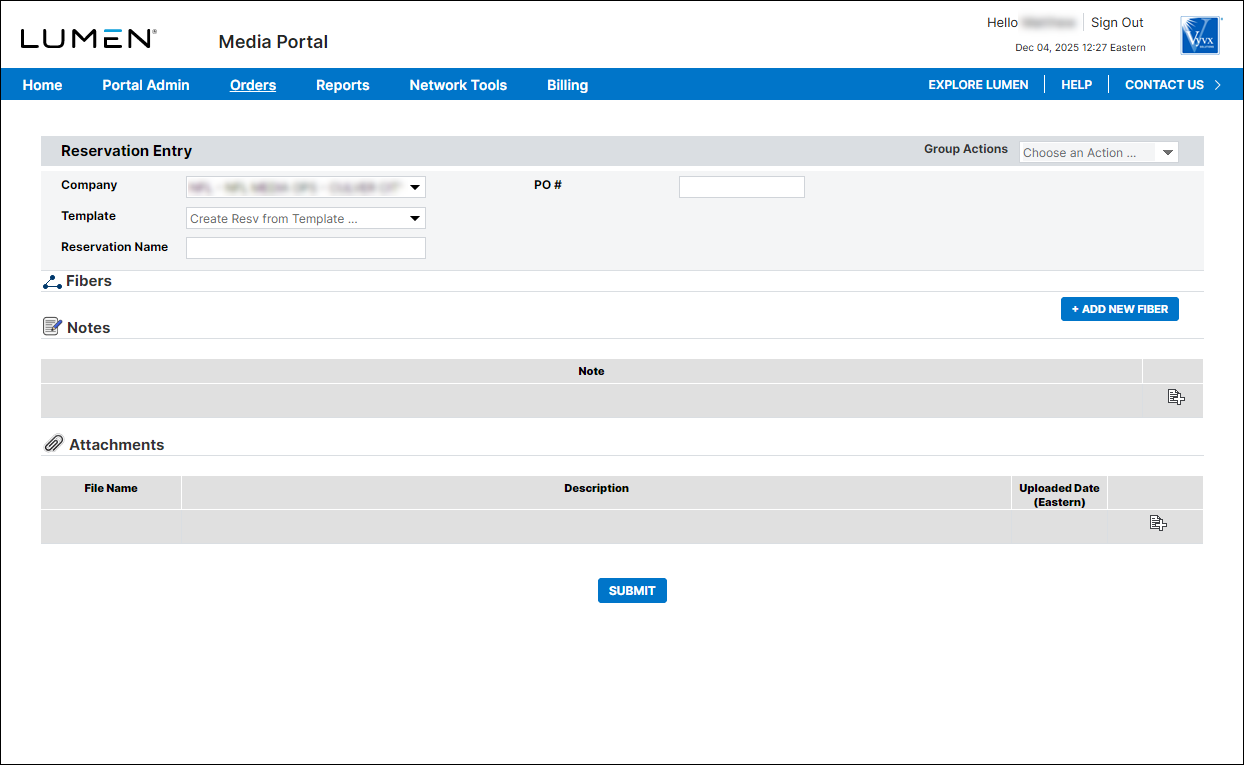1244x765 pixels.
Task: Click the chevron arrow after Contact Us
Action: (1217, 85)
